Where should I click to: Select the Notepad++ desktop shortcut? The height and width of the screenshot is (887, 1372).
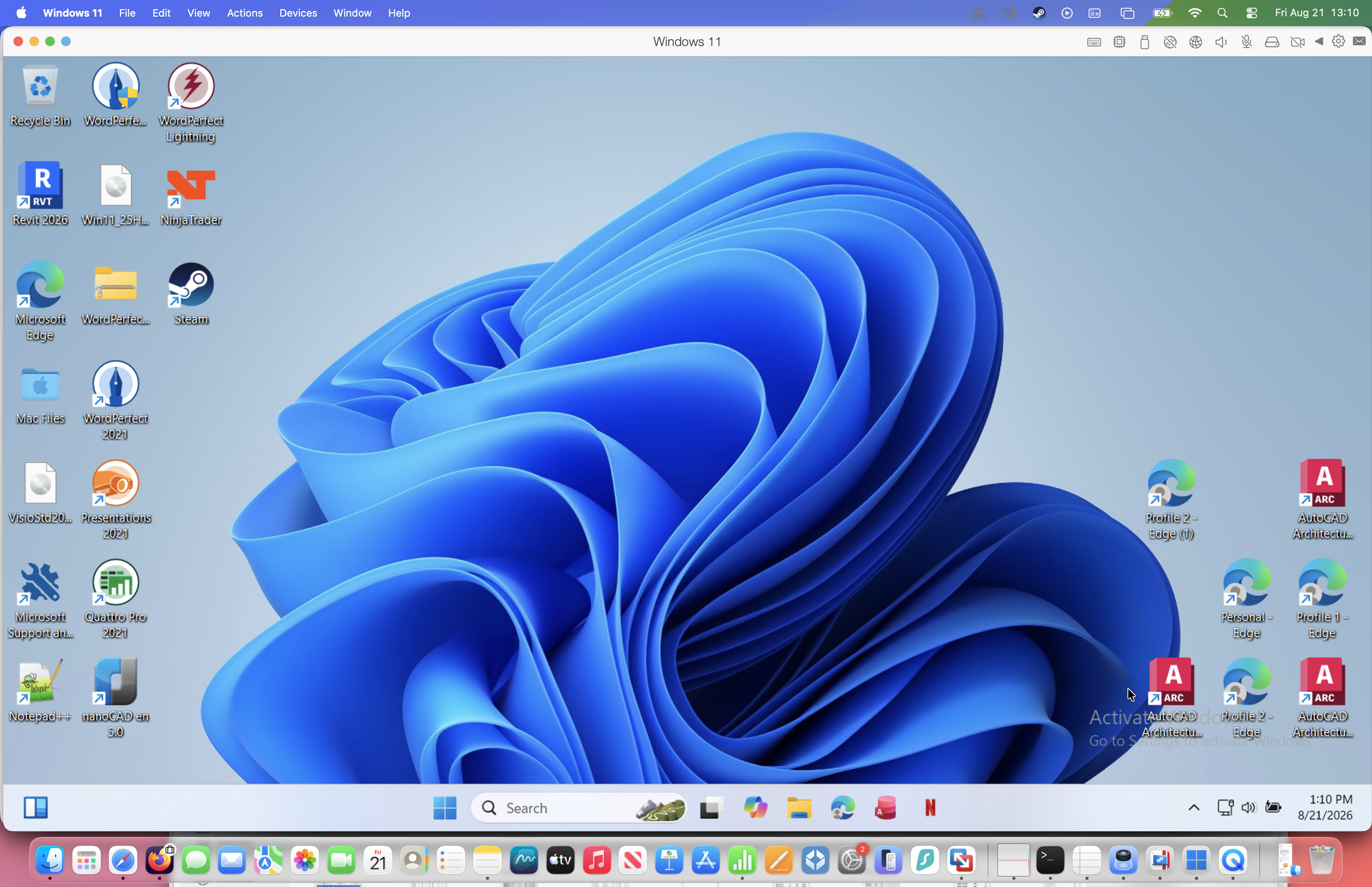pyautogui.click(x=40, y=690)
